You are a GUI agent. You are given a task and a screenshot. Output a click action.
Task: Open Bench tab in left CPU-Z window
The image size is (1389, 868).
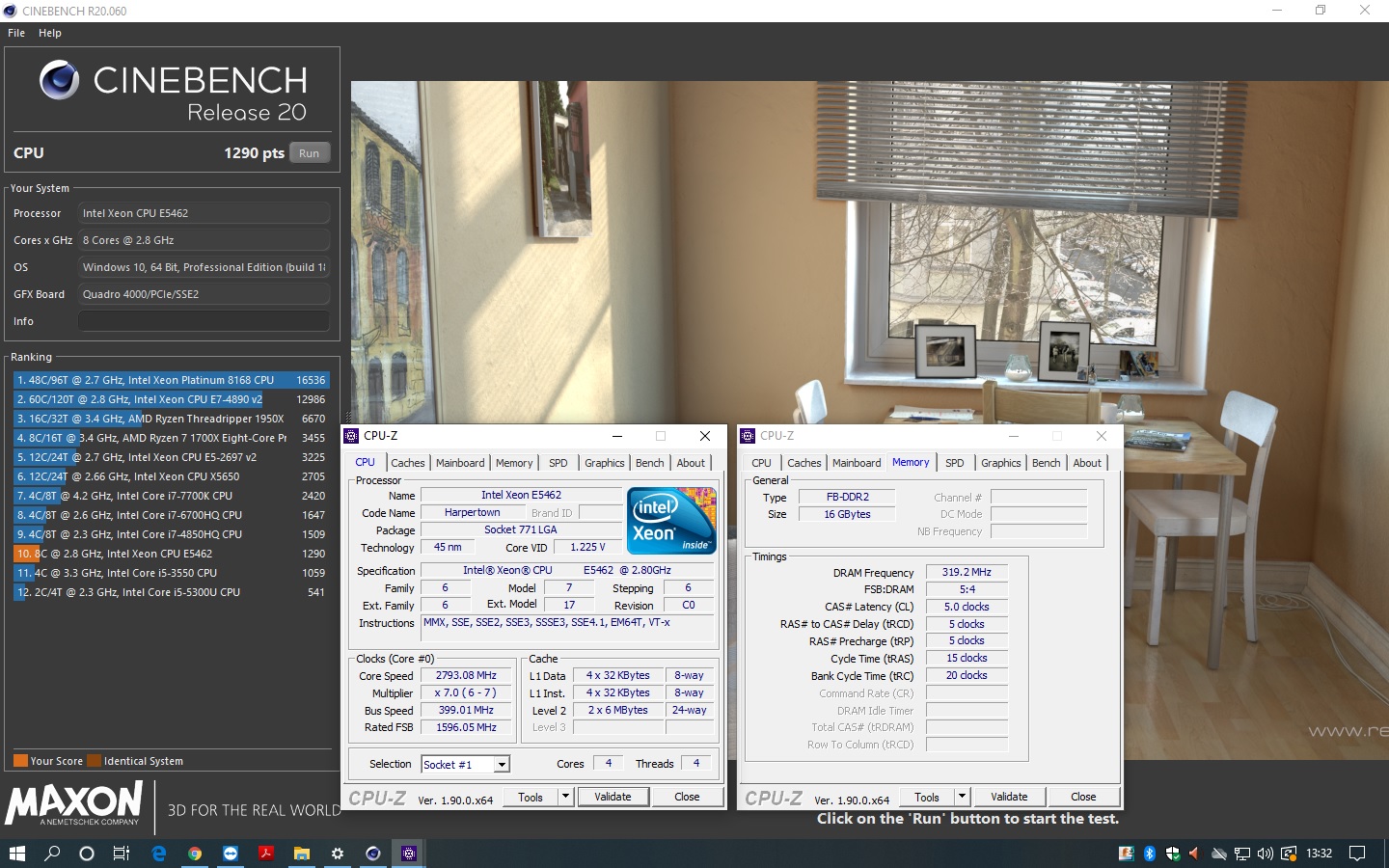point(650,463)
